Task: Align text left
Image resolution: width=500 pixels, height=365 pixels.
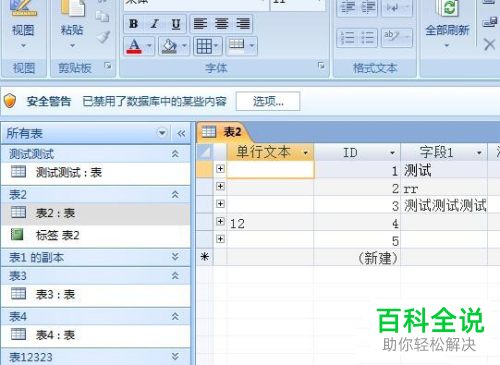Action: [x=201, y=24]
